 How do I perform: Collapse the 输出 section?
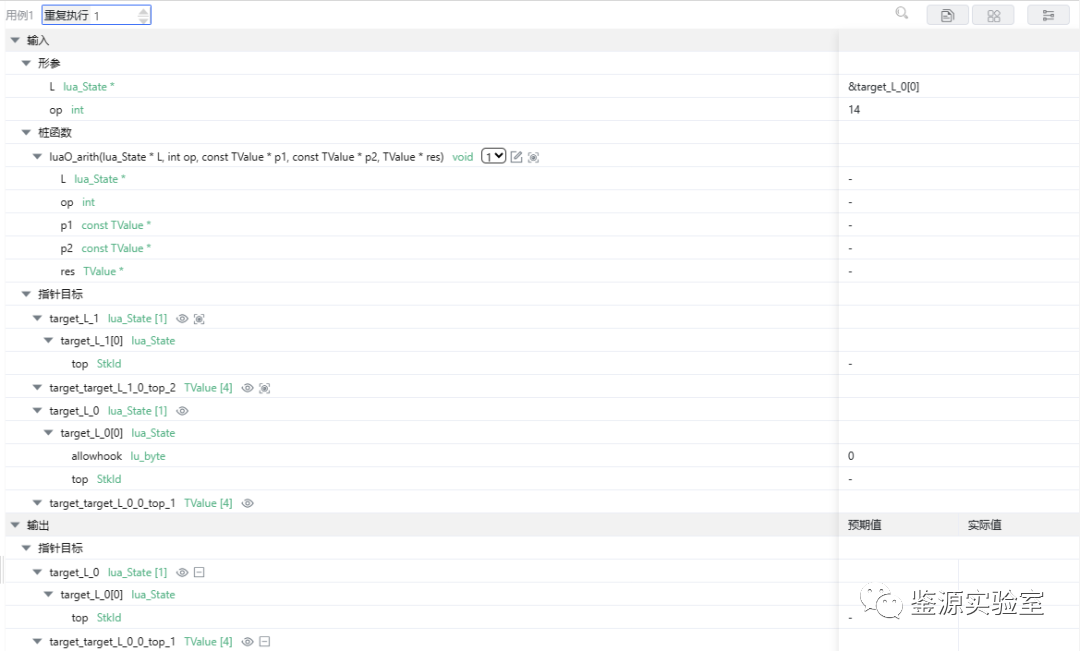pyautogui.click(x=15, y=525)
